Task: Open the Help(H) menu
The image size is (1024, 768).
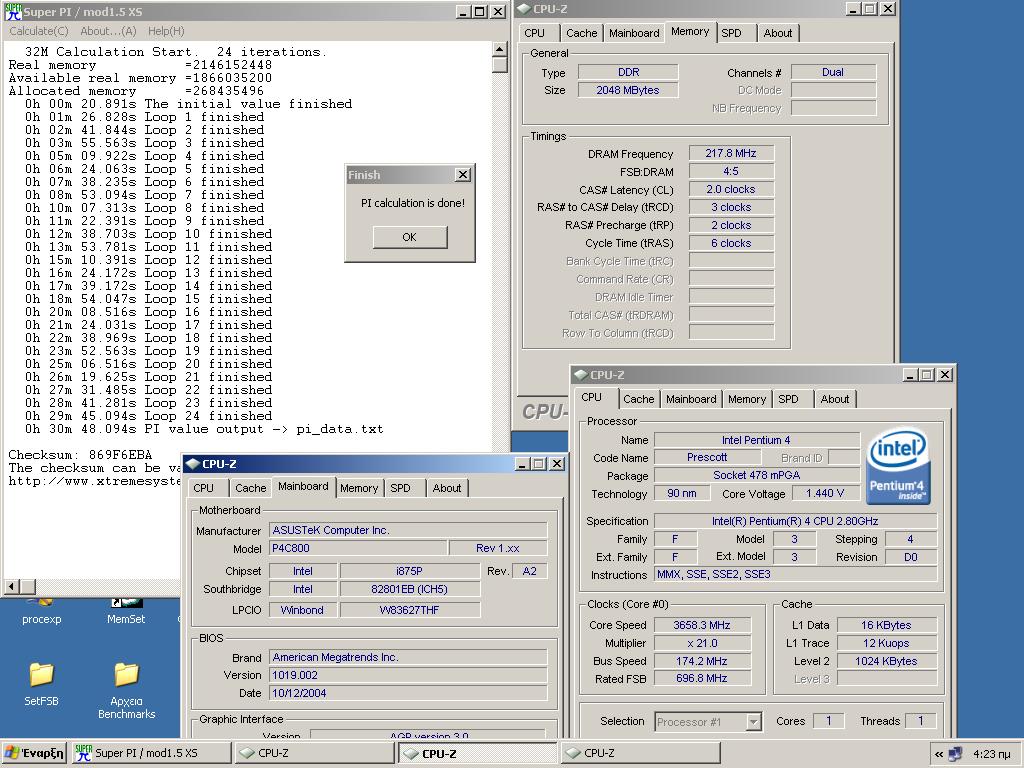Action: tap(166, 31)
